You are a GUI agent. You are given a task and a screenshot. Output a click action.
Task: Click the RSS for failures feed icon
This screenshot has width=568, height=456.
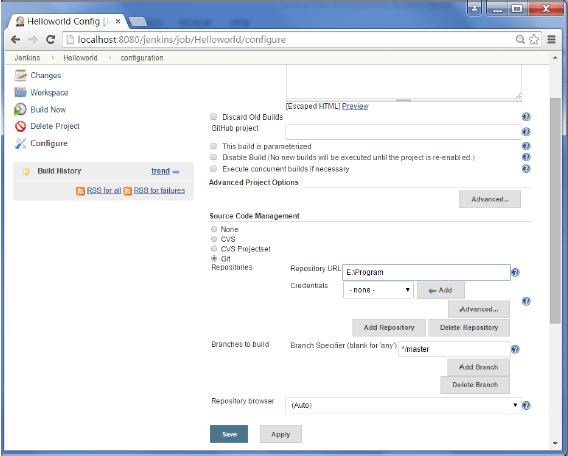(128, 191)
